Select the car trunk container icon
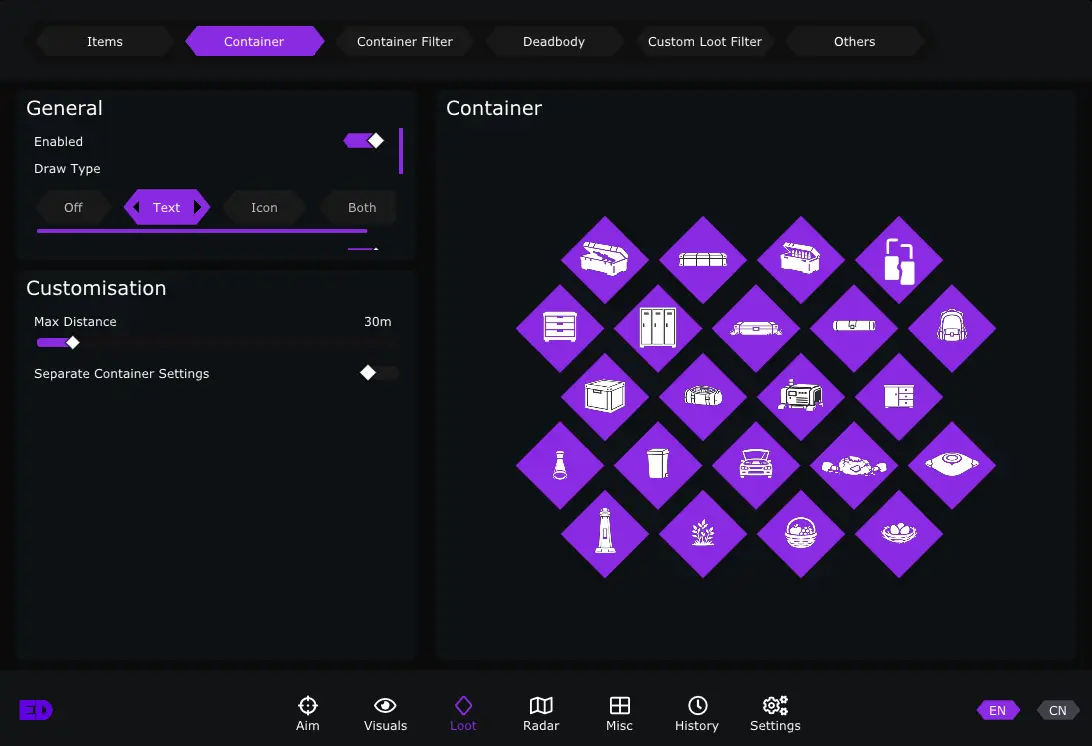 (x=755, y=465)
